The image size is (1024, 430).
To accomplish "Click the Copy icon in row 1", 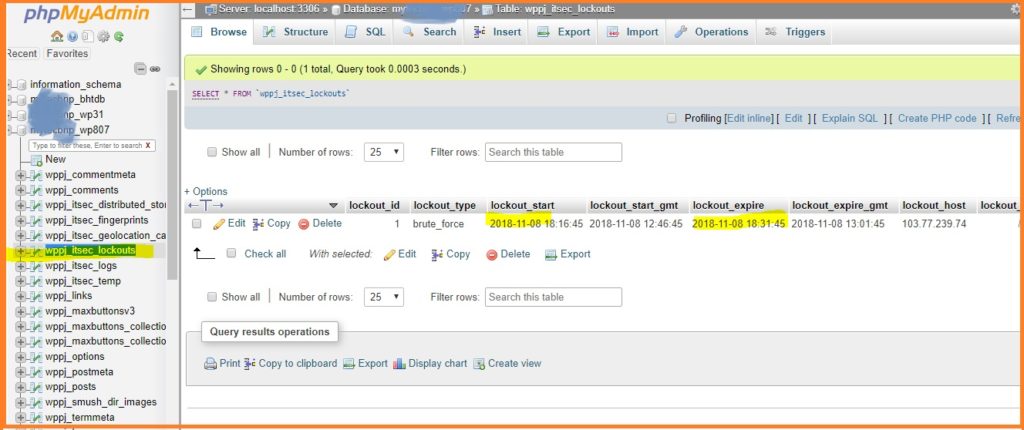I will 258,223.
